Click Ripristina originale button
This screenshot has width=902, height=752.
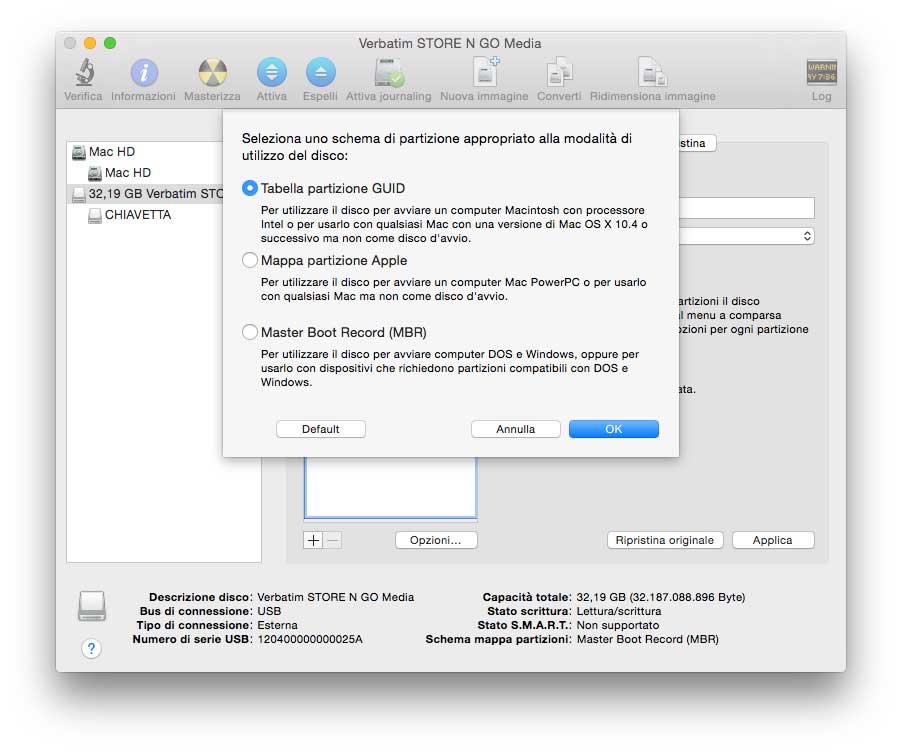click(x=665, y=540)
